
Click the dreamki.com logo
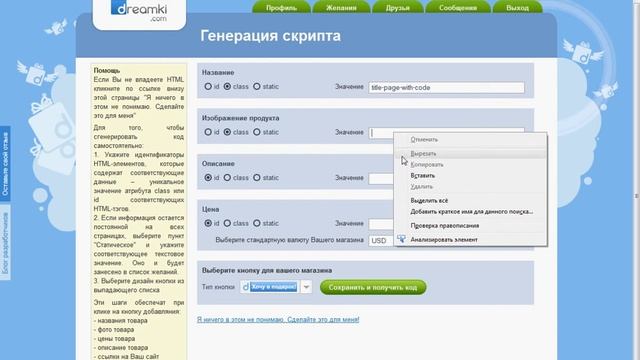(x=139, y=11)
